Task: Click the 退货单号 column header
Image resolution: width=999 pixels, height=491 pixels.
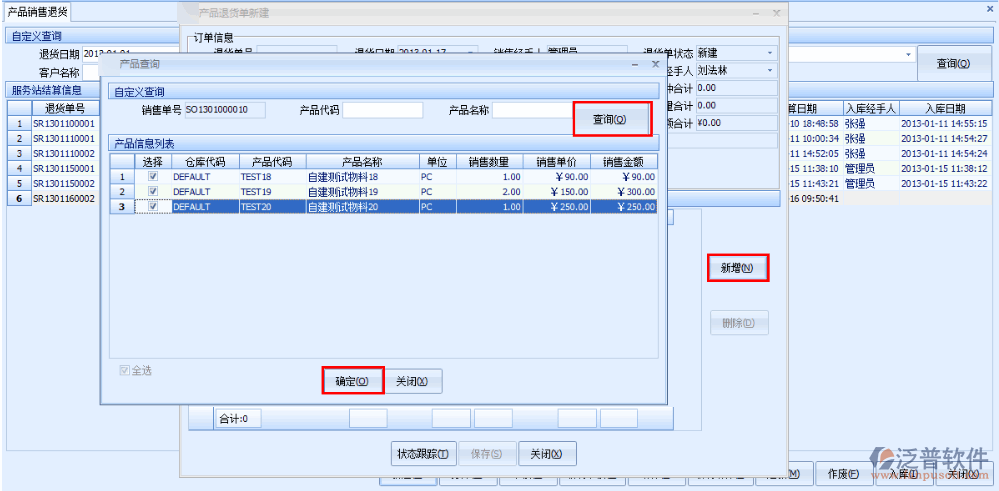Action: (66, 108)
